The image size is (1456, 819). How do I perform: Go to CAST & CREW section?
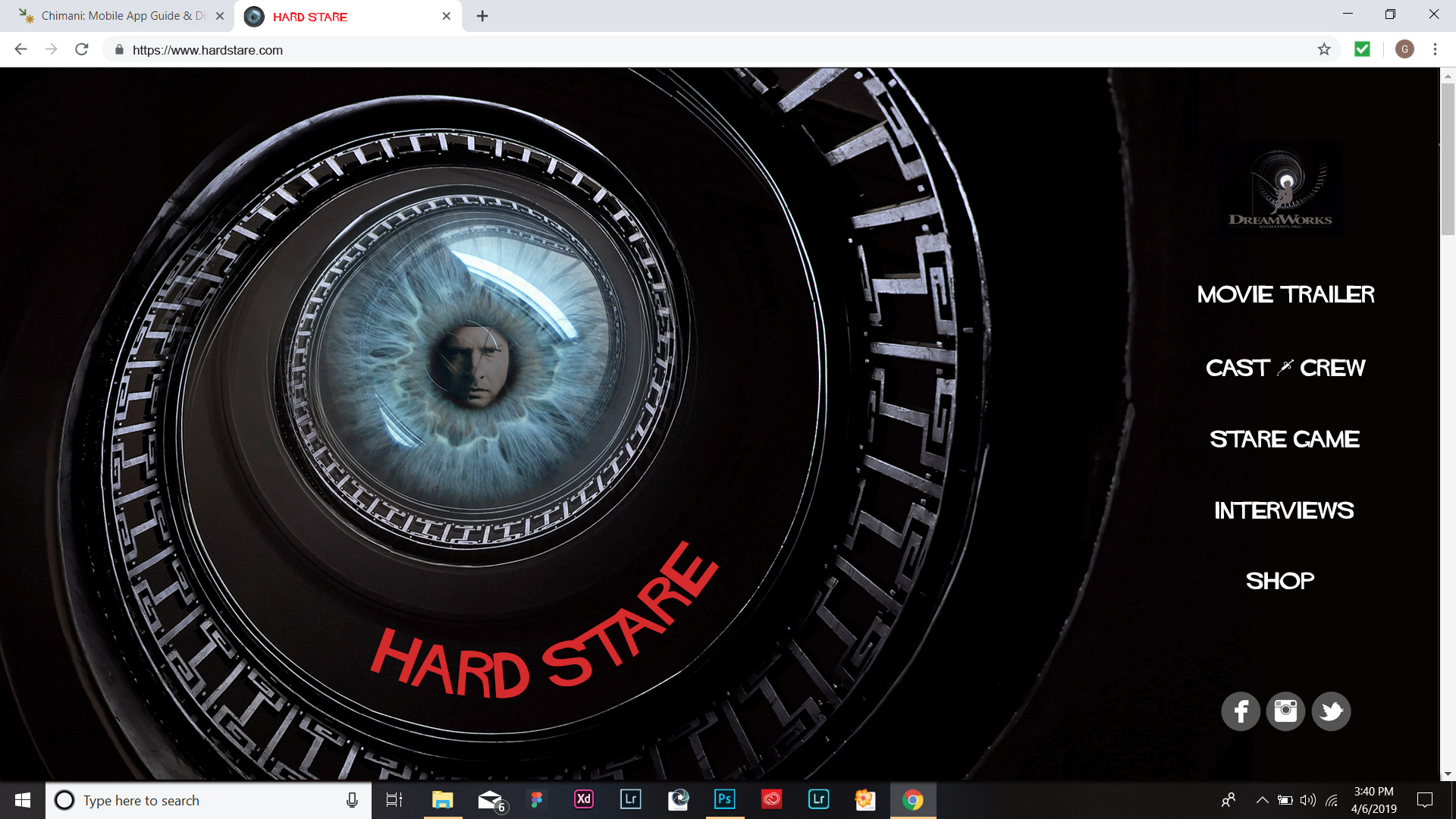click(1285, 368)
